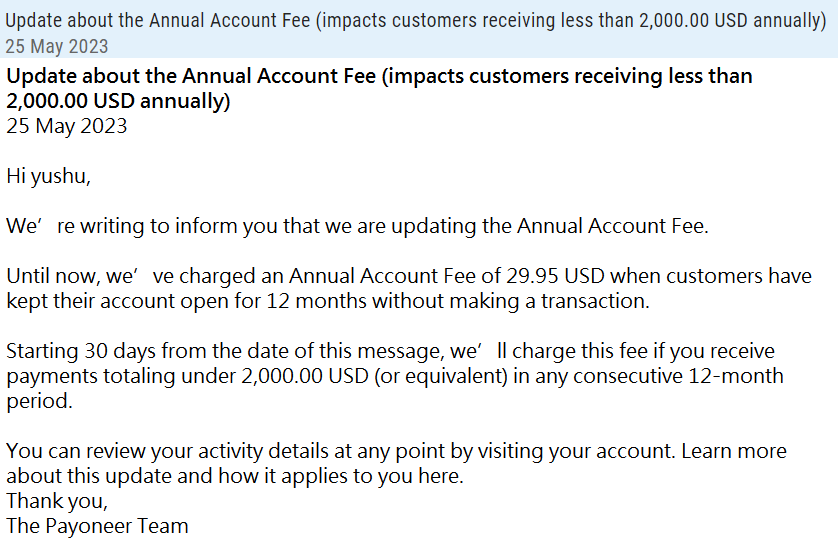Click the 25 May 2023 date in the blue header

click(x=57, y=47)
